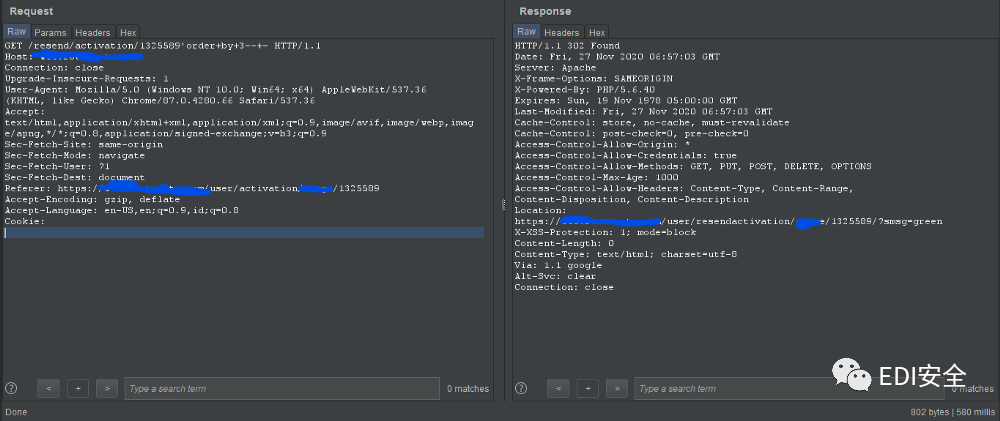Click the 'Done' status bar text
This screenshot has width=1000, height=421.
[16, 412]
